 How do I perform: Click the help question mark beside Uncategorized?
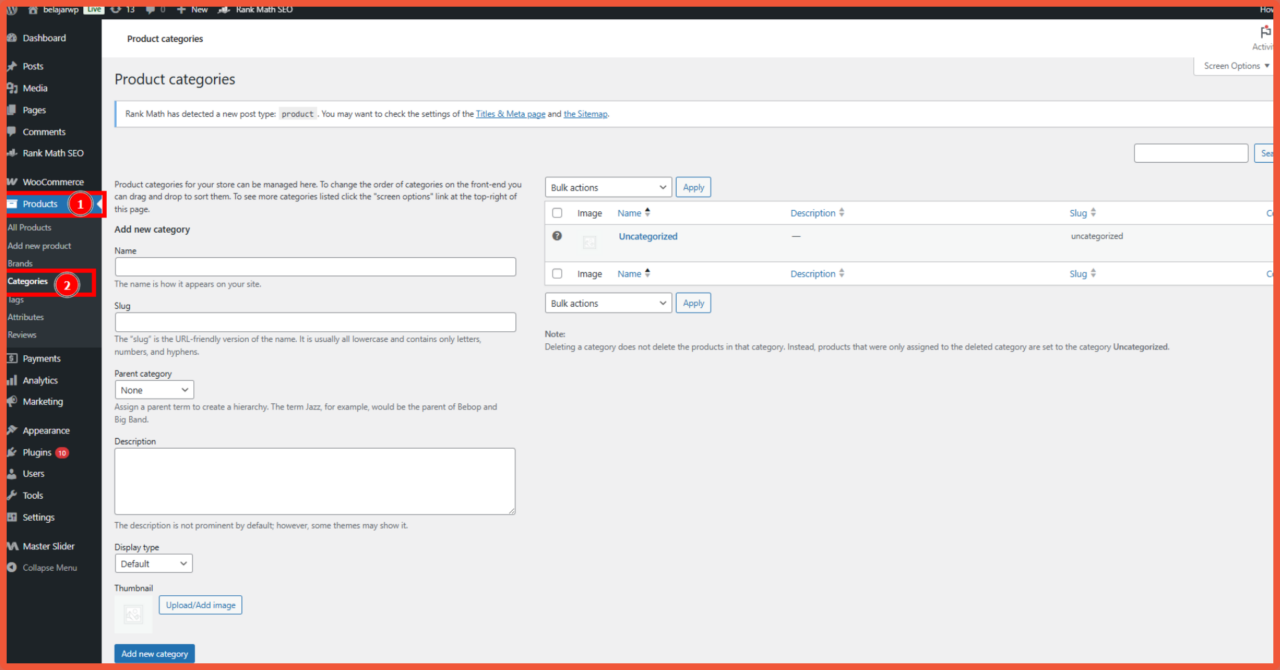(557, 236)
